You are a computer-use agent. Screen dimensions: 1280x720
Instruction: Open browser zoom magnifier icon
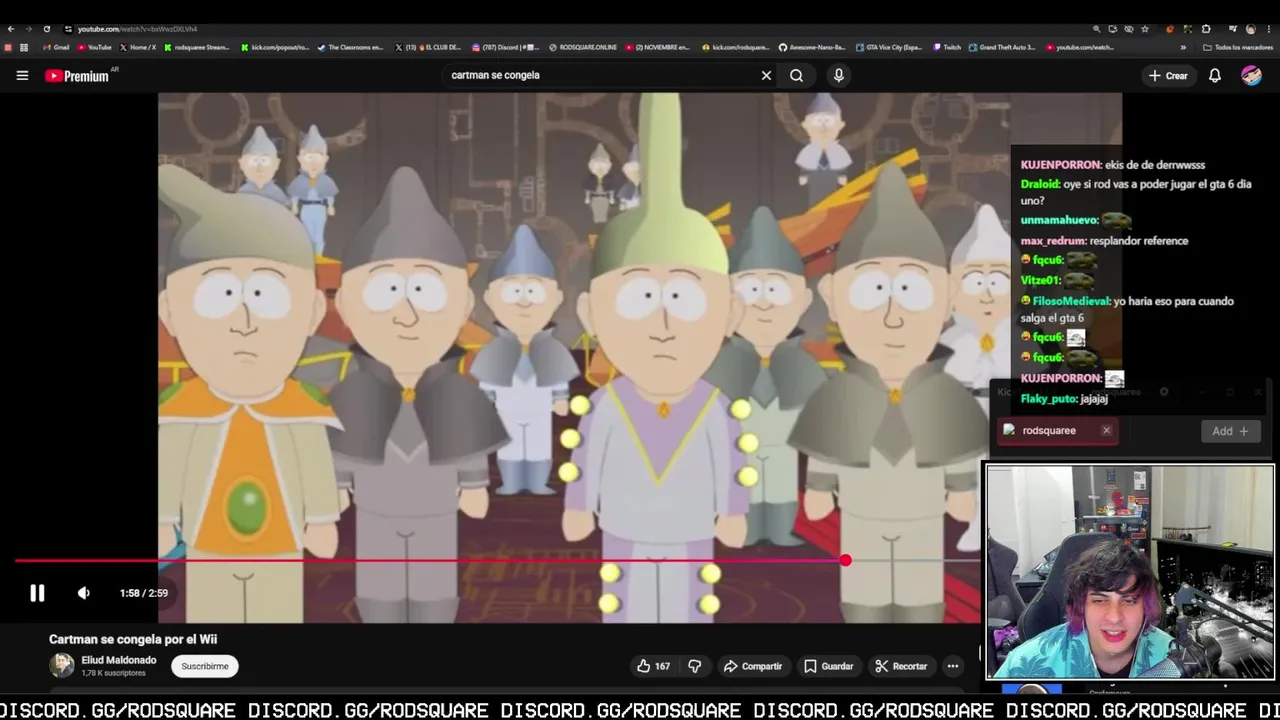(x=1096, y=29)
